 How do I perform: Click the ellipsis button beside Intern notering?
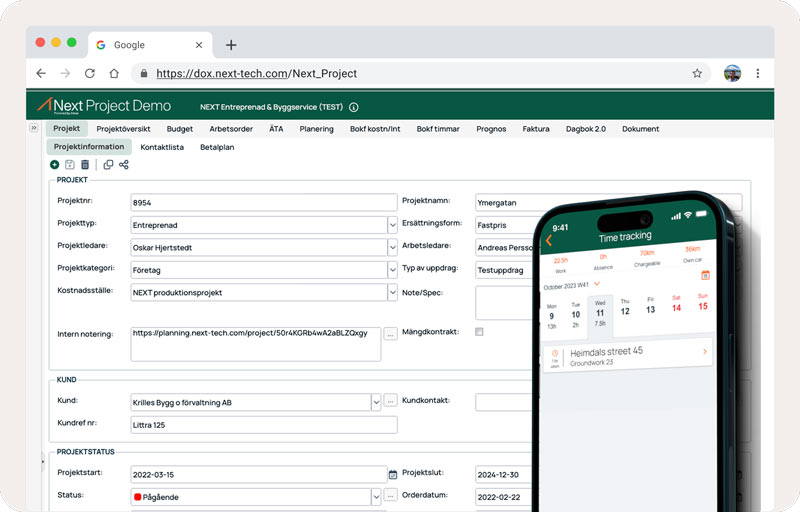(390, 333)
